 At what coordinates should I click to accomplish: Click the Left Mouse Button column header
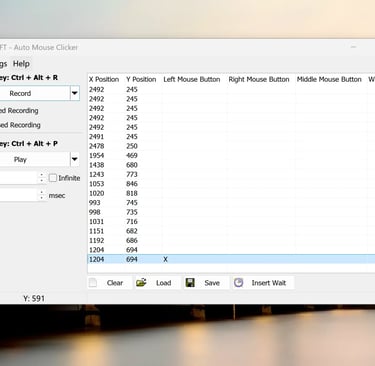pyautogui.click(x=192, y=79)
